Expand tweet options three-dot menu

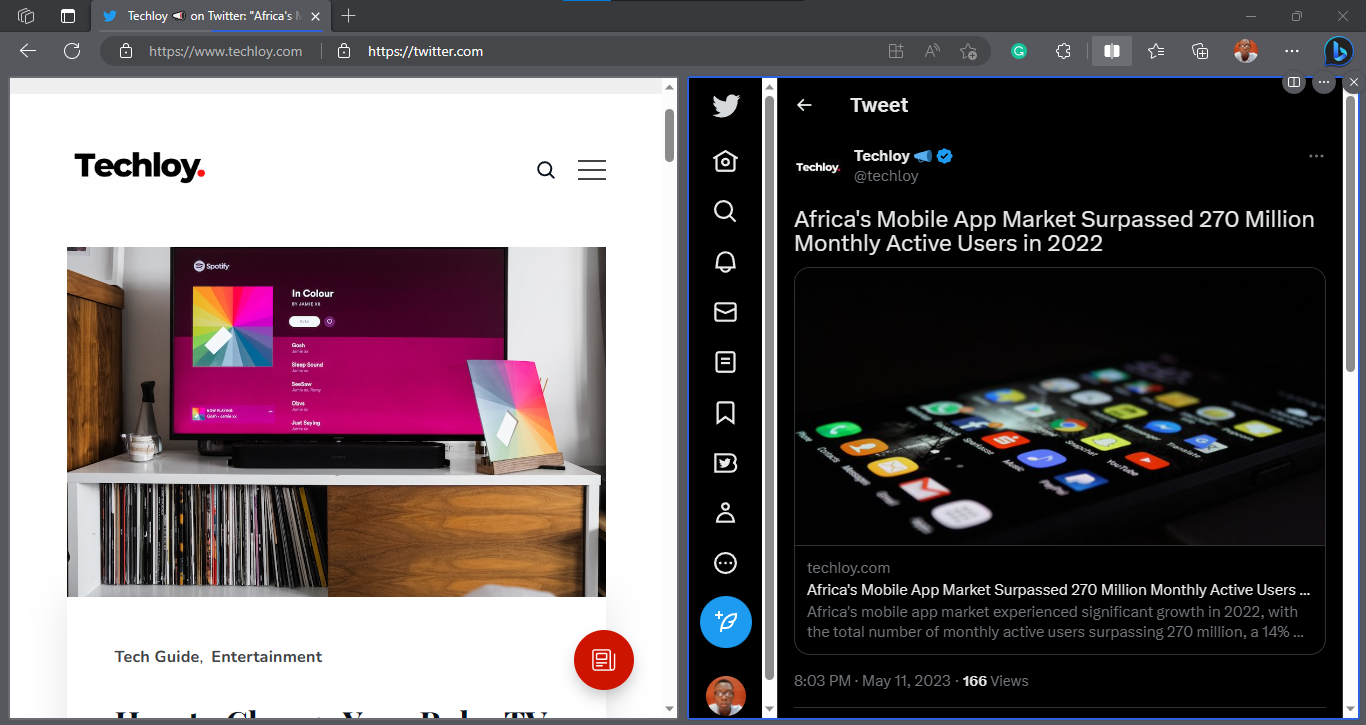click(x=1316, y=156)
